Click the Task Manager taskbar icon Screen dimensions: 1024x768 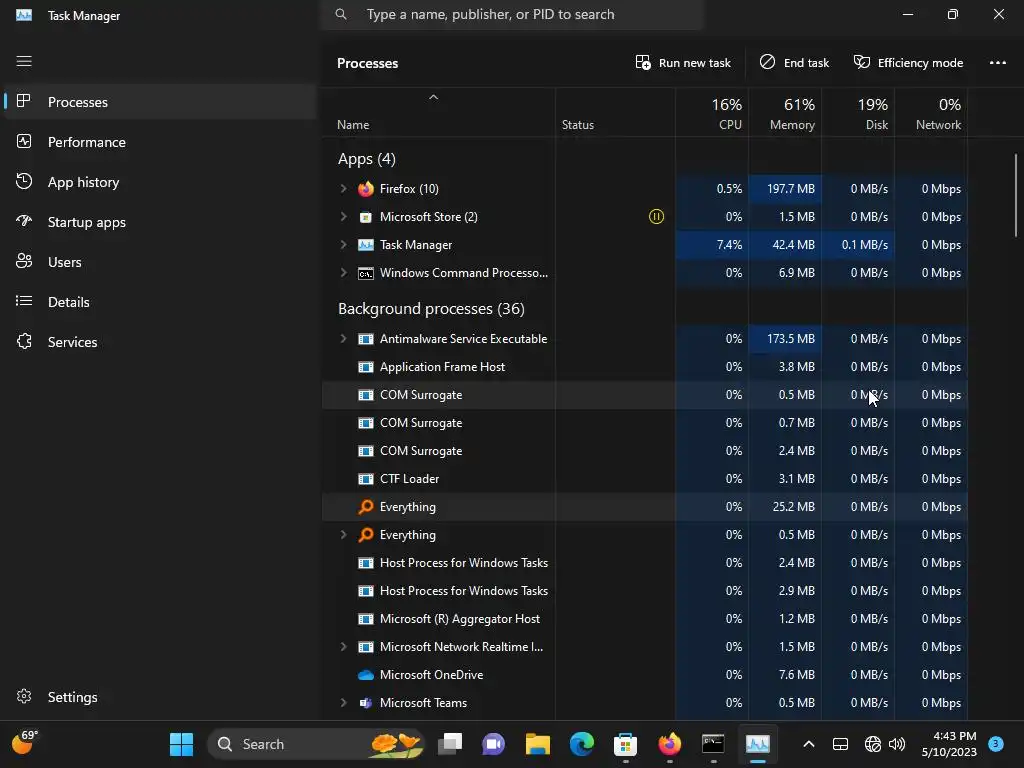[758, 744]
